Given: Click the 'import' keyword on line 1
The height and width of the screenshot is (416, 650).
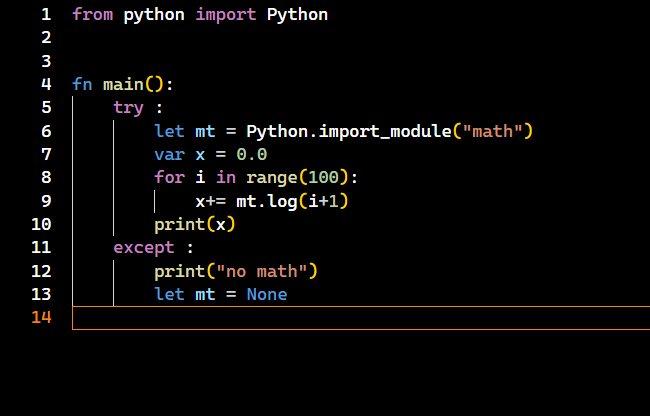Looking at the screenshot, I should coord(226,15).
